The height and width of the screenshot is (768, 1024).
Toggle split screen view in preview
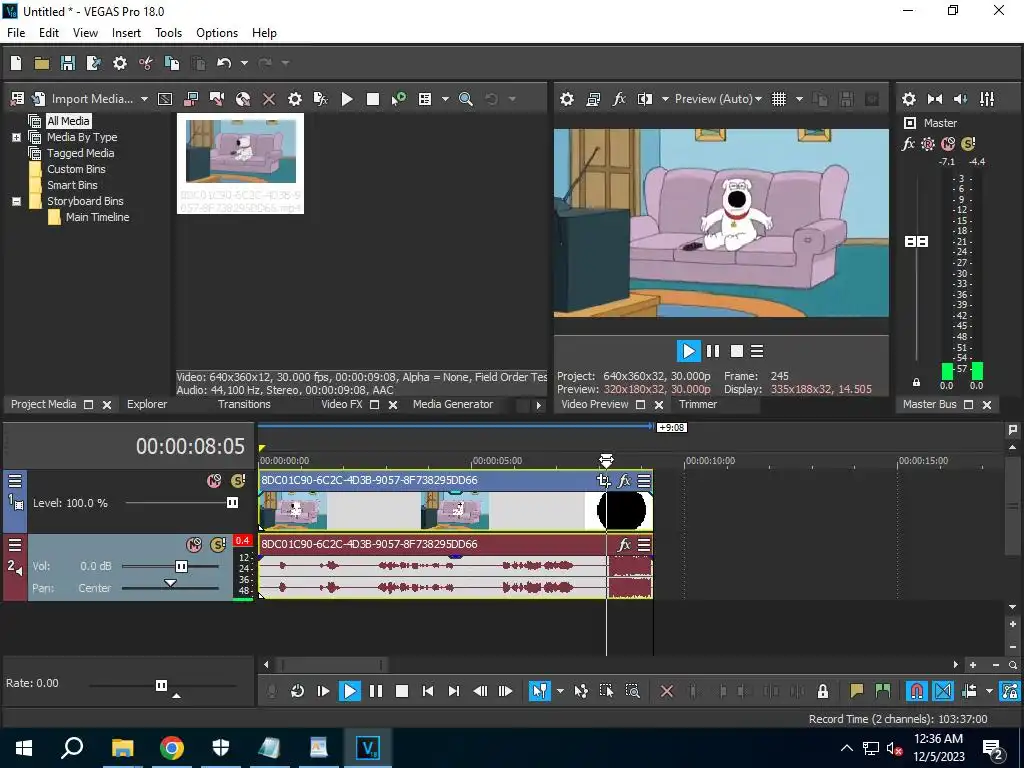[x=645, y=99]
